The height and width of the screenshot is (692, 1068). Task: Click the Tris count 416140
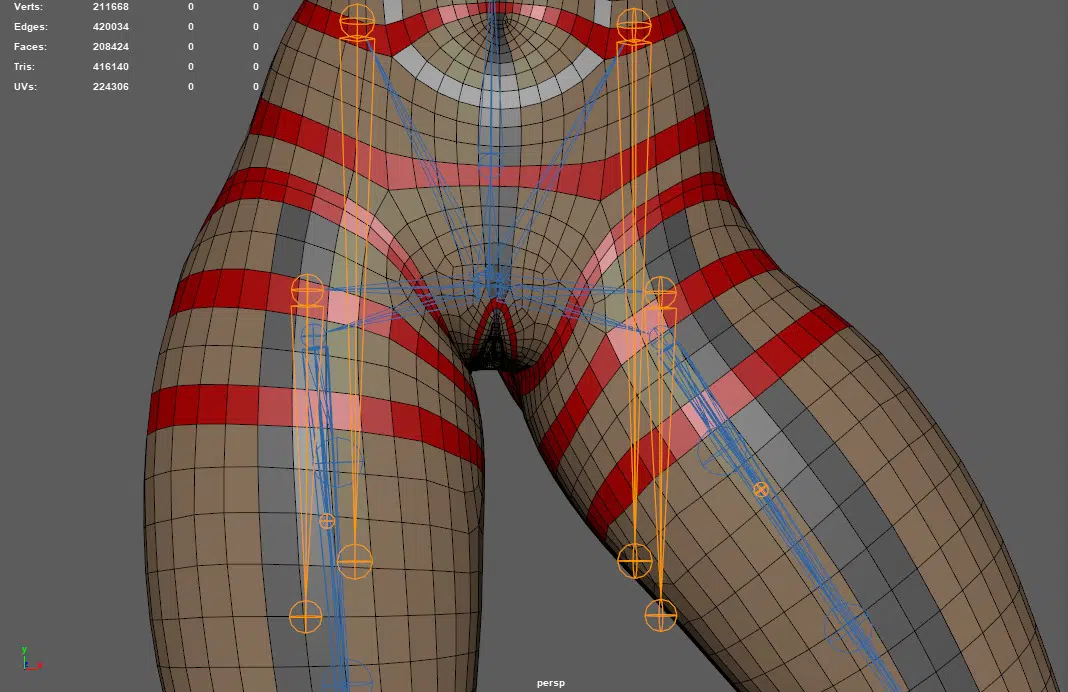coord(110,67)
